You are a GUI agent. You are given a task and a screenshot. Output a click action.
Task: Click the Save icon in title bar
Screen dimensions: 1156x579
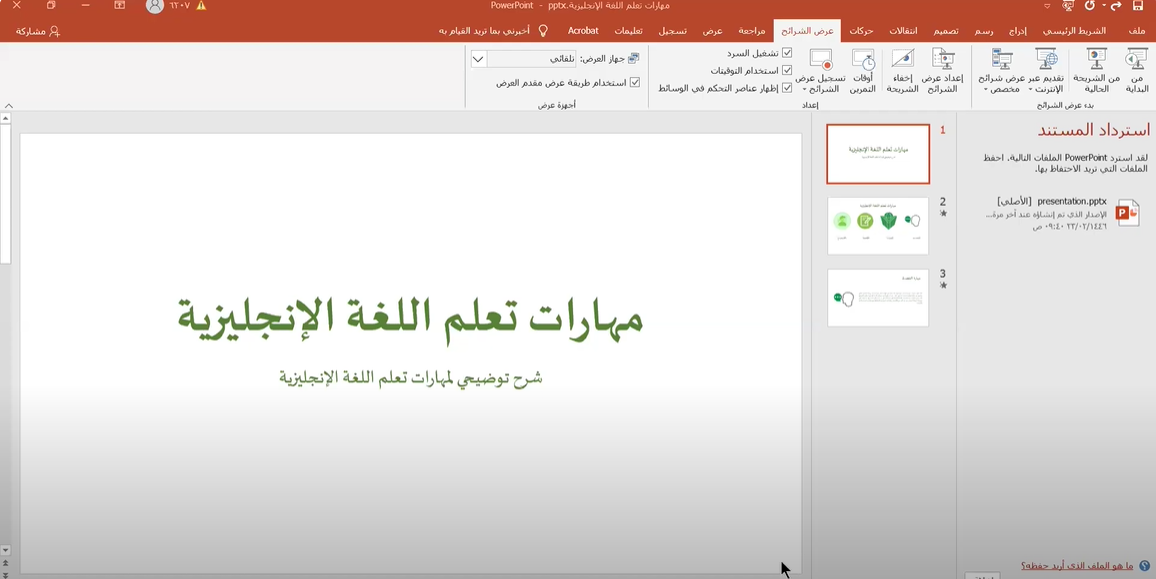[1137, 6]
